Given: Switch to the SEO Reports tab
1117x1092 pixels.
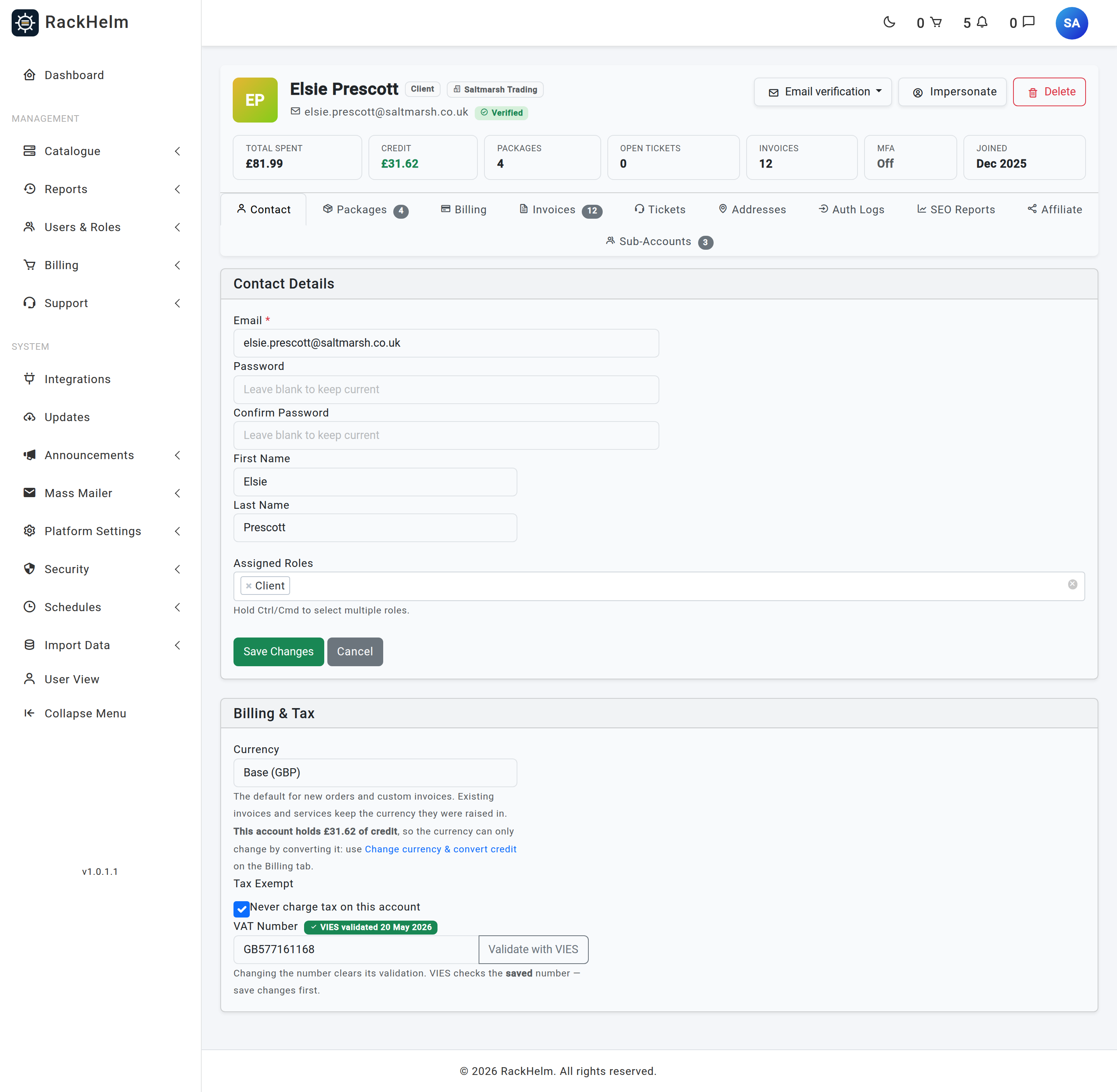Looking at the screenshot, I should click(x=956, y=210).
